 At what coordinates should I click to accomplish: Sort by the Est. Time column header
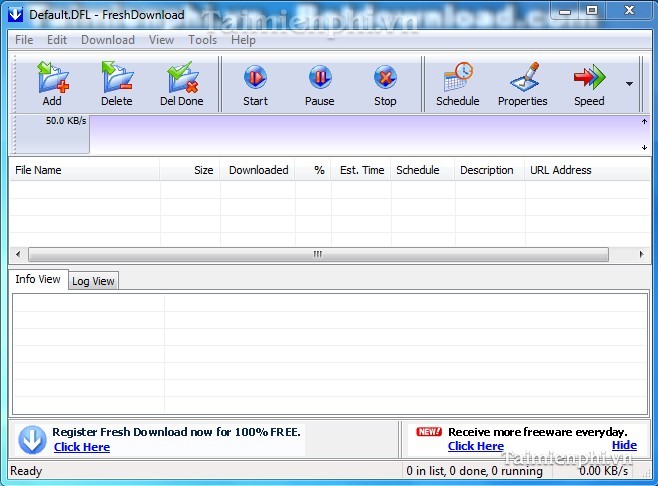coord(361,170)
